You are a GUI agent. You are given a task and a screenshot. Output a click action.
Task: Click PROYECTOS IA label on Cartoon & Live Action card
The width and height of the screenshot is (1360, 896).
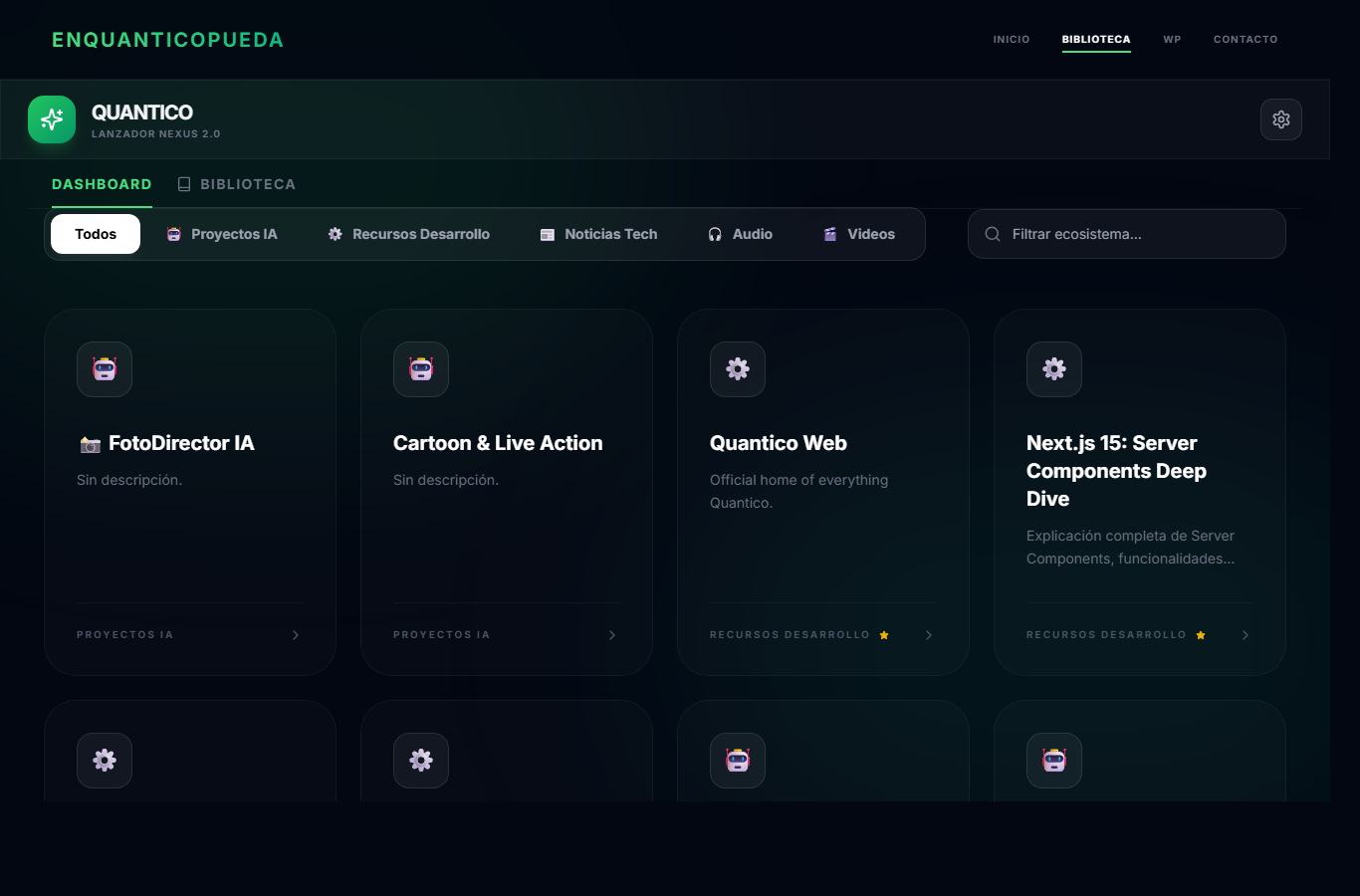coord(442,635)
